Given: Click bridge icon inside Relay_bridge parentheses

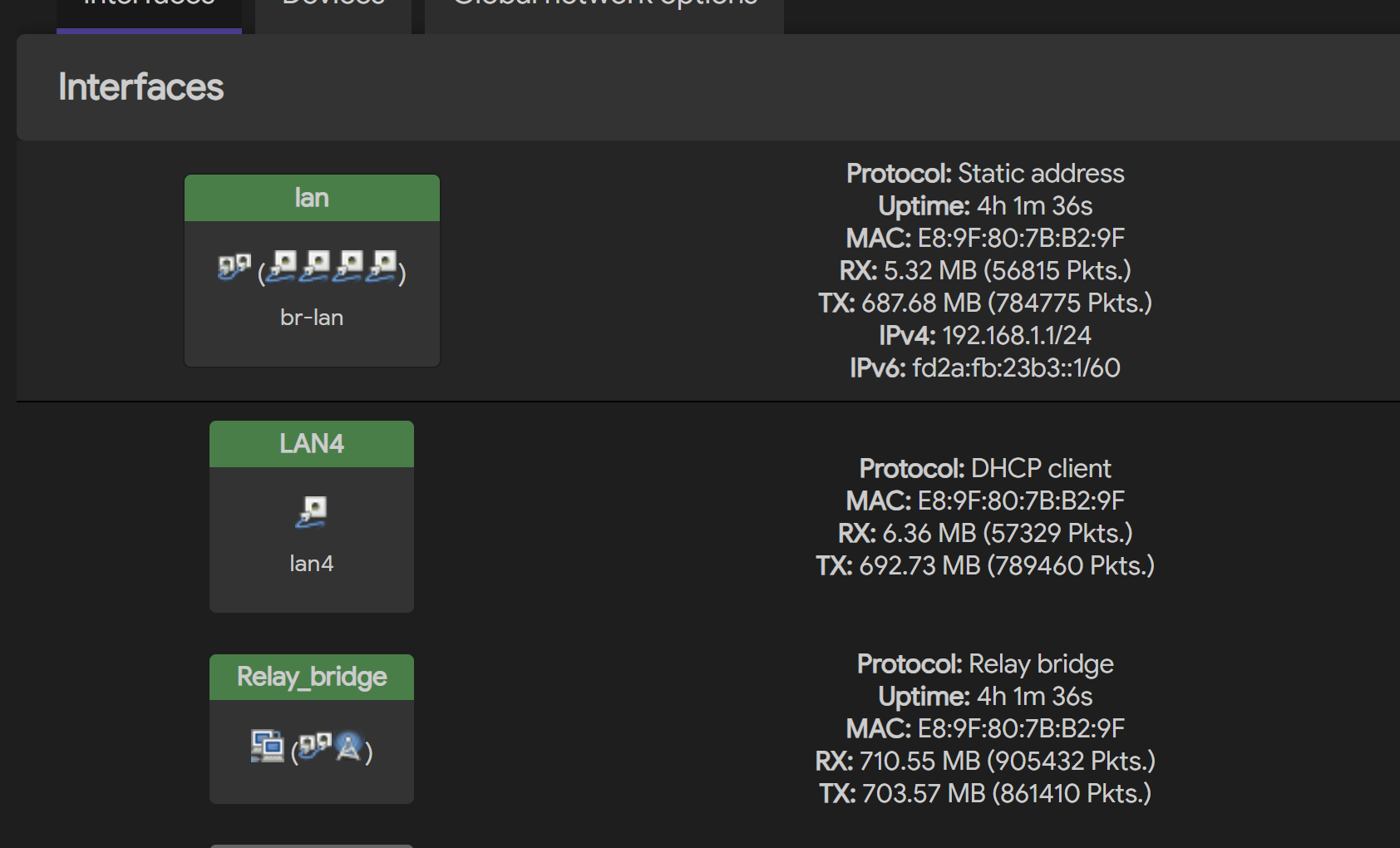Looking at the screenshot, I should (315, 746).
